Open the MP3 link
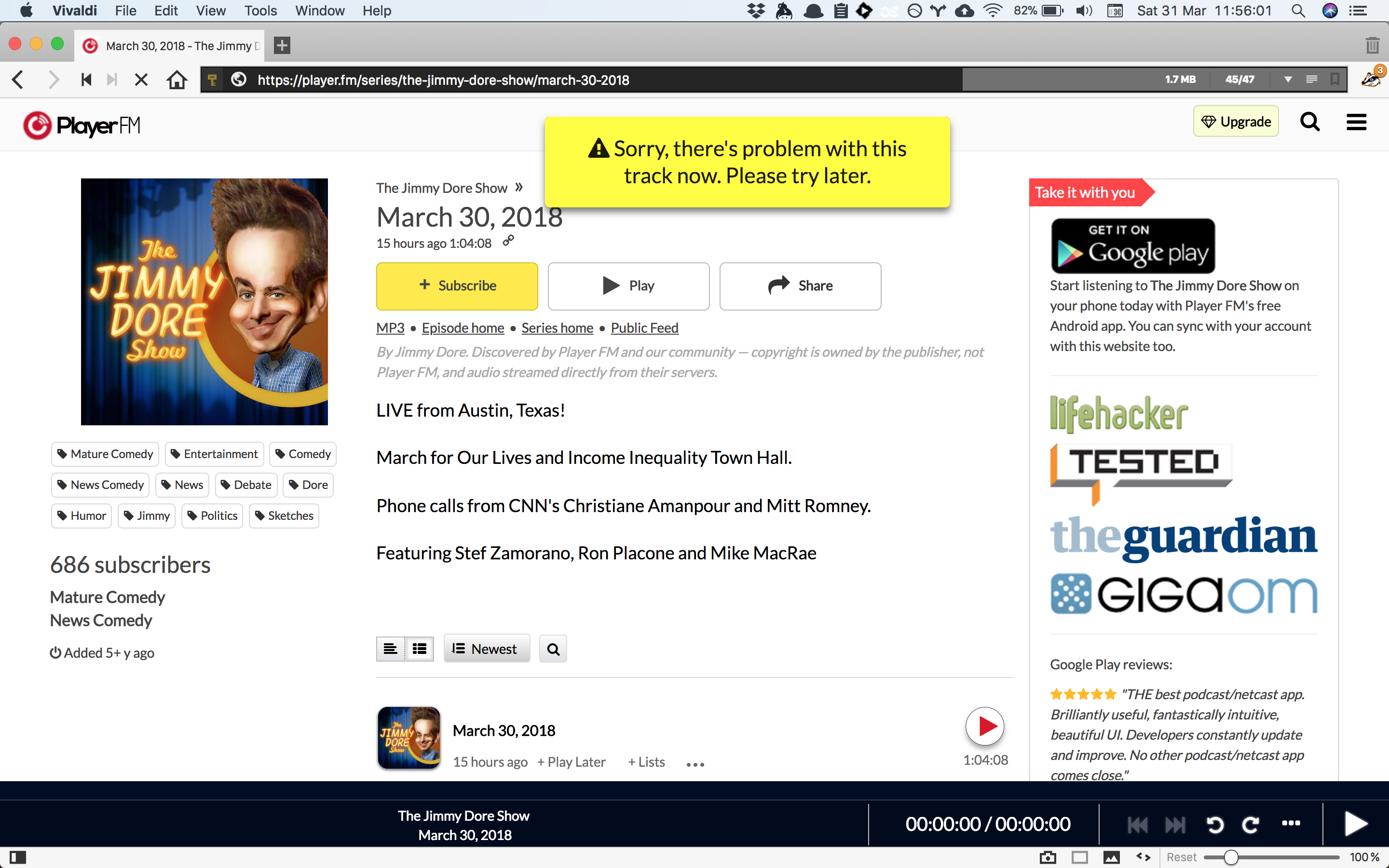This screenshot has height=868, width=1389. (x=390, y=328)
